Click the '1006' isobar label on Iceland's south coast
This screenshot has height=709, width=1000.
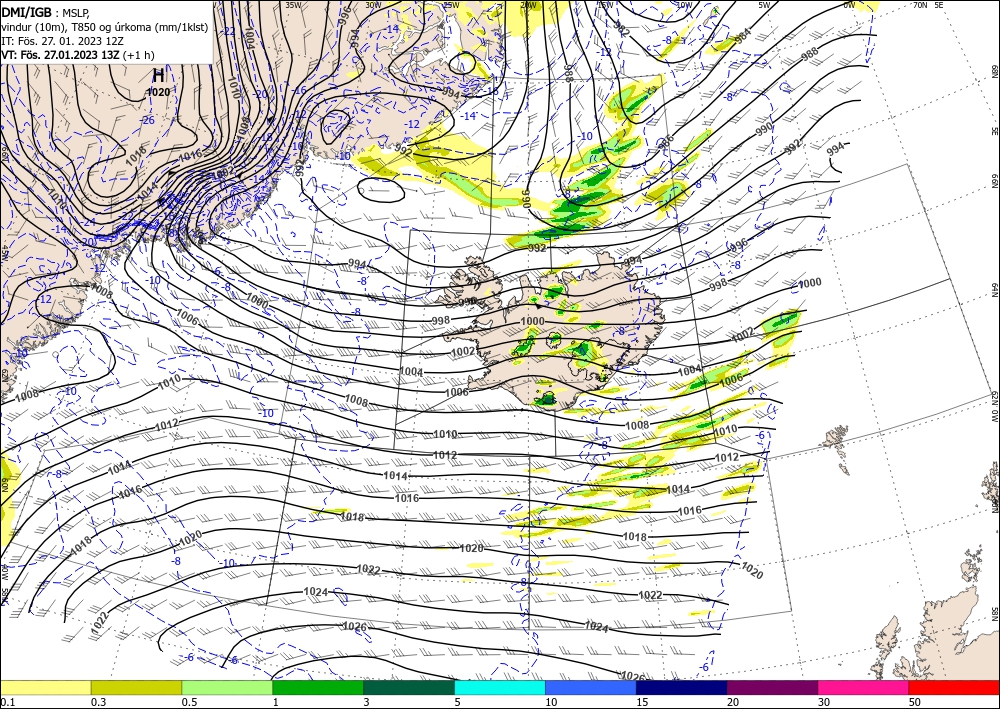point(457,392)
